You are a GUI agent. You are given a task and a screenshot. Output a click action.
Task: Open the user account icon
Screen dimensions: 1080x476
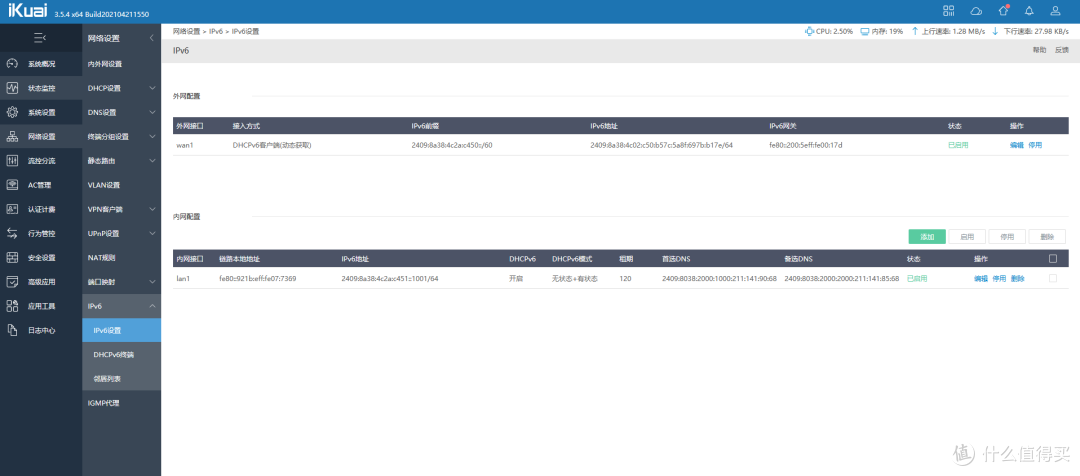pyautogui.click(x=1056, y=11)
